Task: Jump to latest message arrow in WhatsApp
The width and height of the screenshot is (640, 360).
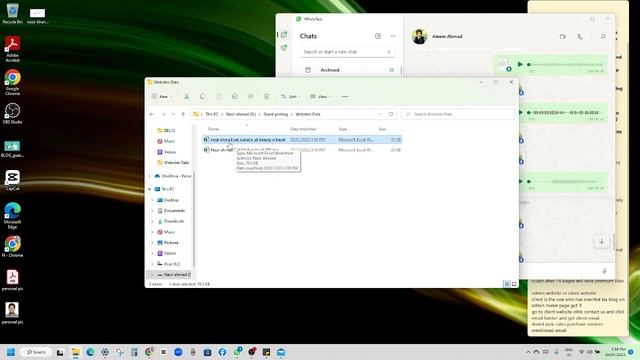Action: [x=602, y=241]
